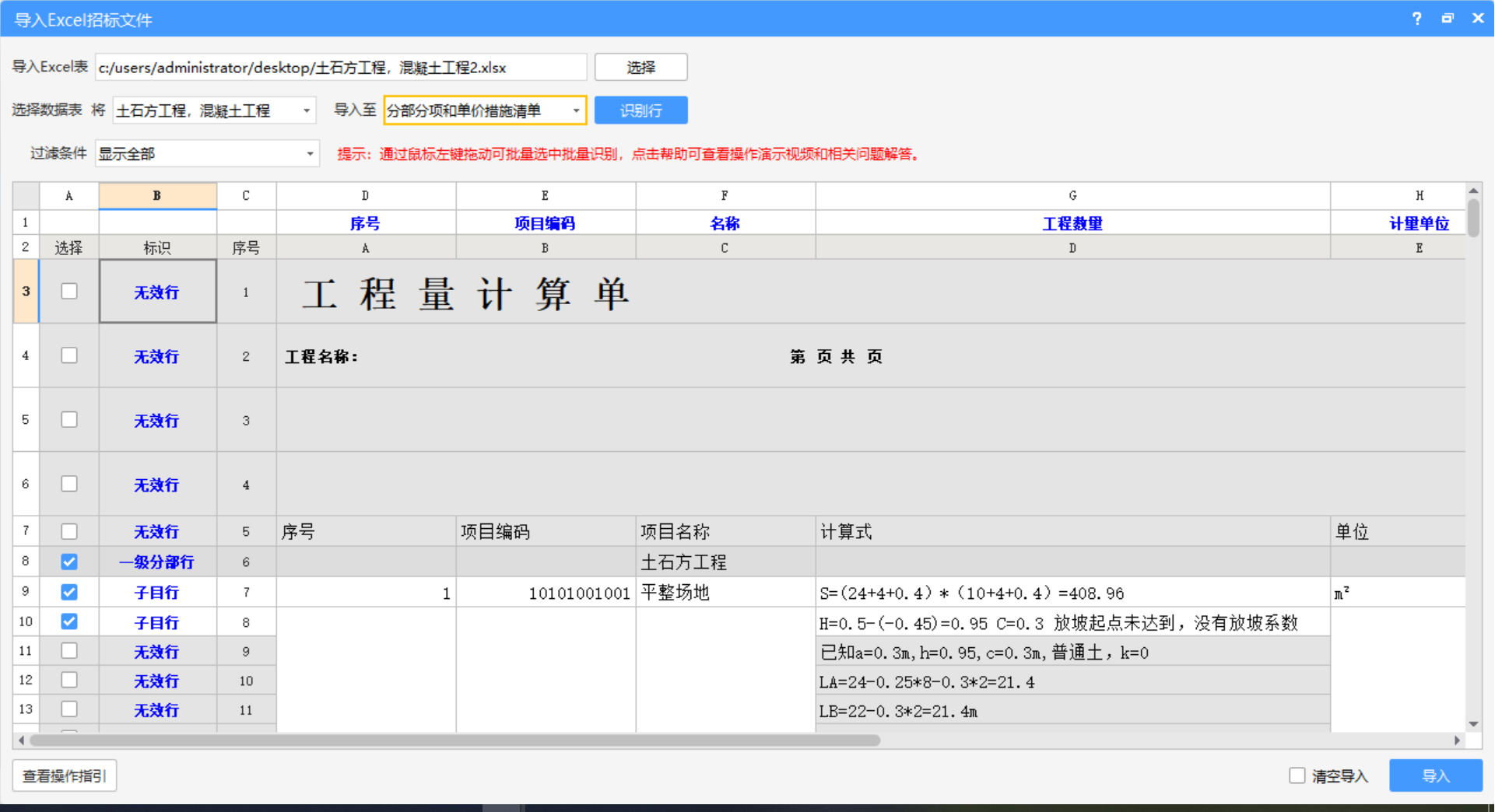Uncheck the checkbox for 平整场地 row
Screen dimensions: 1502x812
(69, 592)
